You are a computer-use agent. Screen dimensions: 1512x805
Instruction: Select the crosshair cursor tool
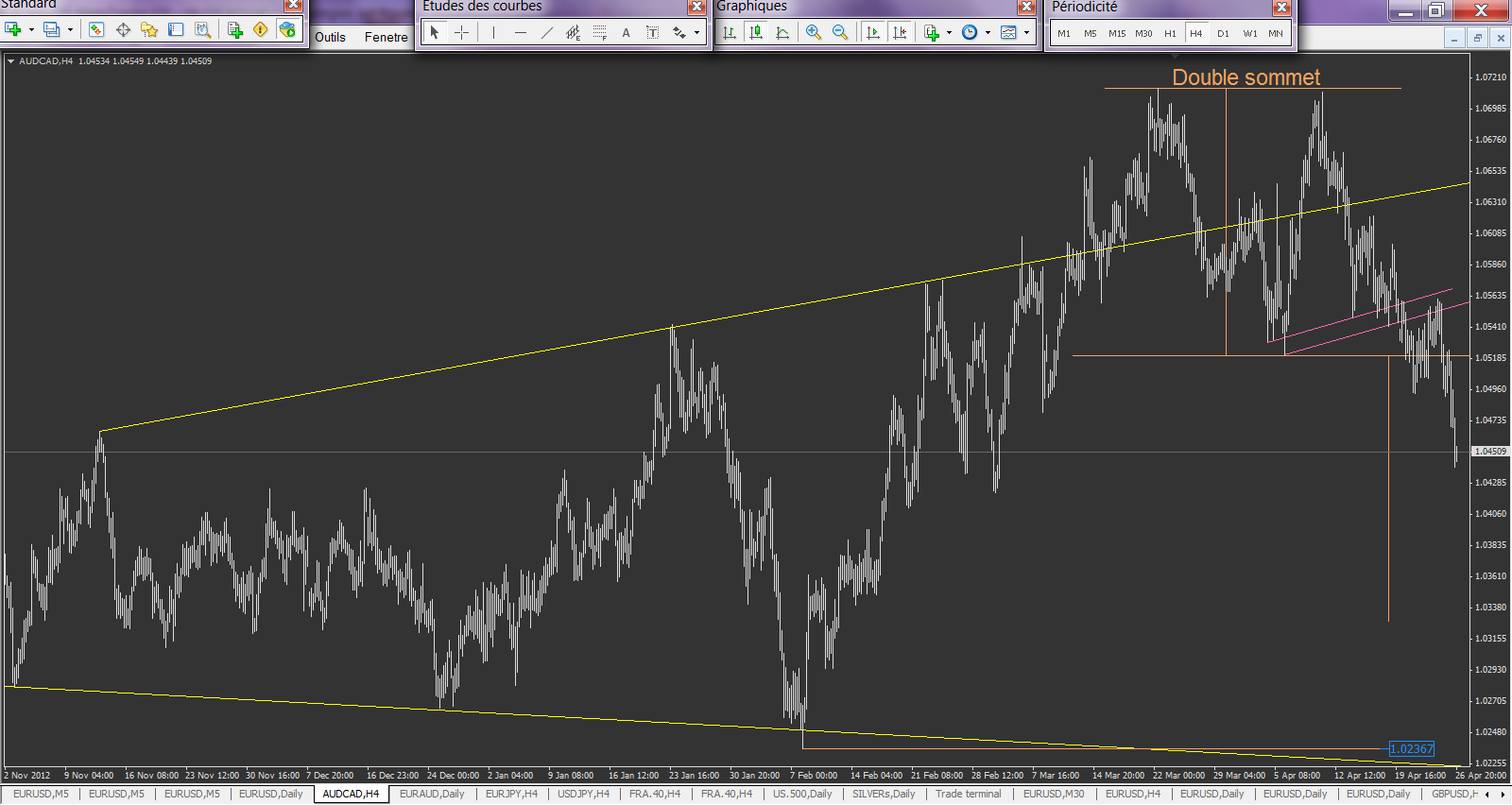coord(461,32)
